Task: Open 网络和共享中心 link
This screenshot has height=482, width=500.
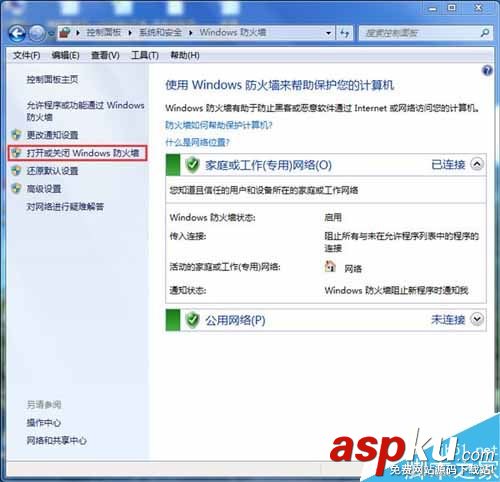Action: point(57,440)
